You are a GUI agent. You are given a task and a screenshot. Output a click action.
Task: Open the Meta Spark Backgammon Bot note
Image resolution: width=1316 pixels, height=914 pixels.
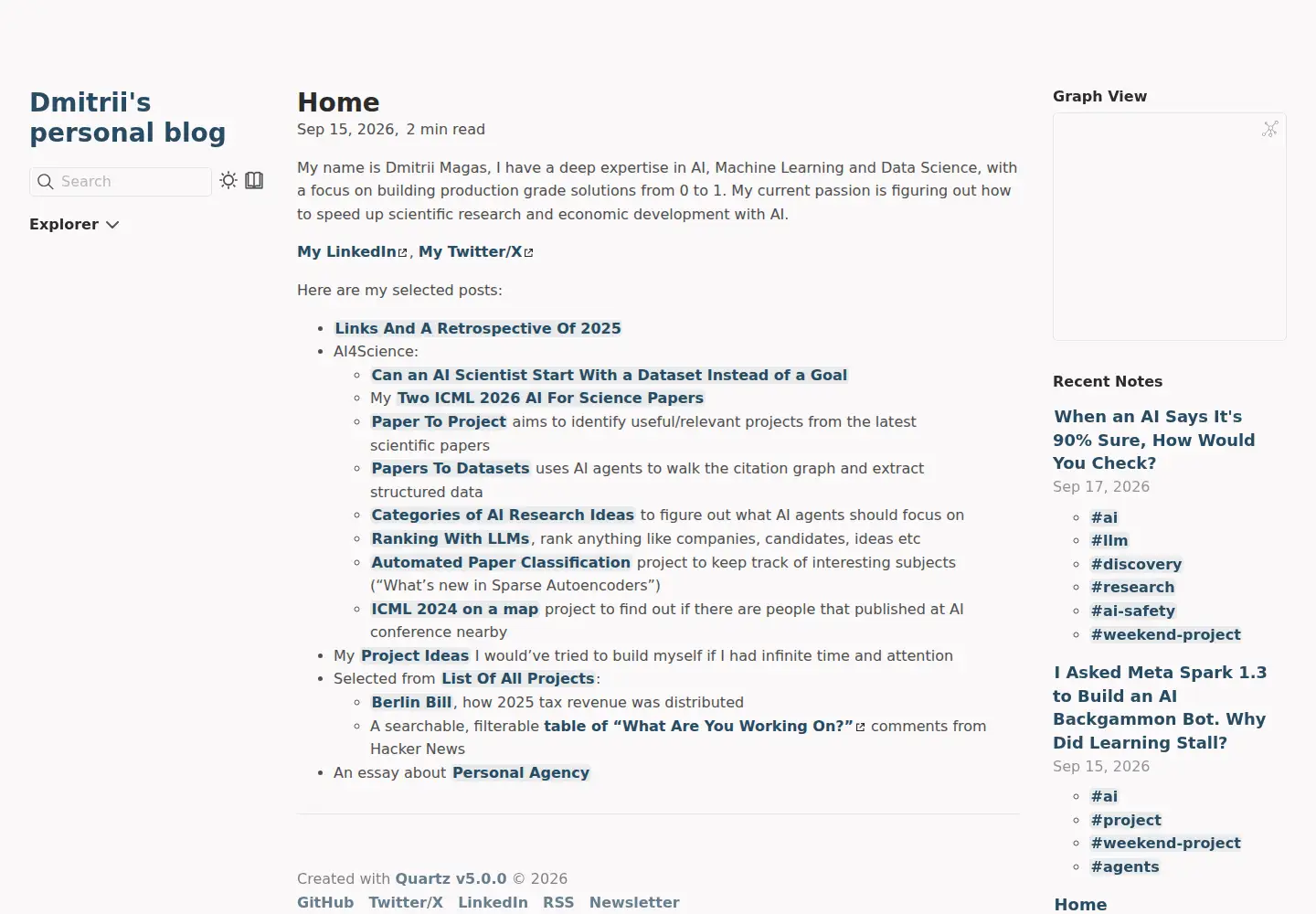coord(1160,707)
